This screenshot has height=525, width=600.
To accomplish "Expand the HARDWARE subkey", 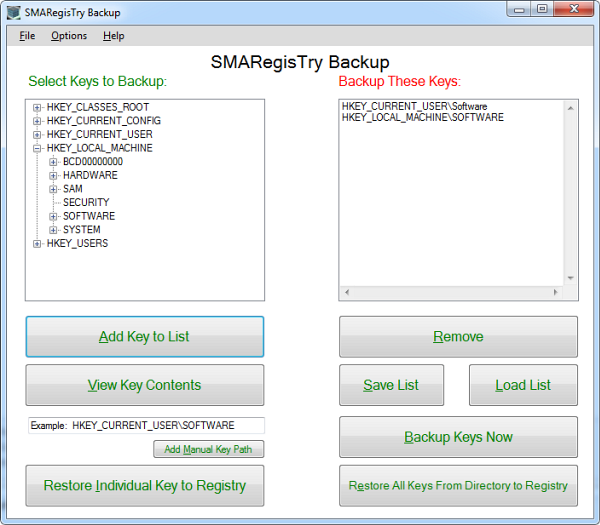I will 53,176.
